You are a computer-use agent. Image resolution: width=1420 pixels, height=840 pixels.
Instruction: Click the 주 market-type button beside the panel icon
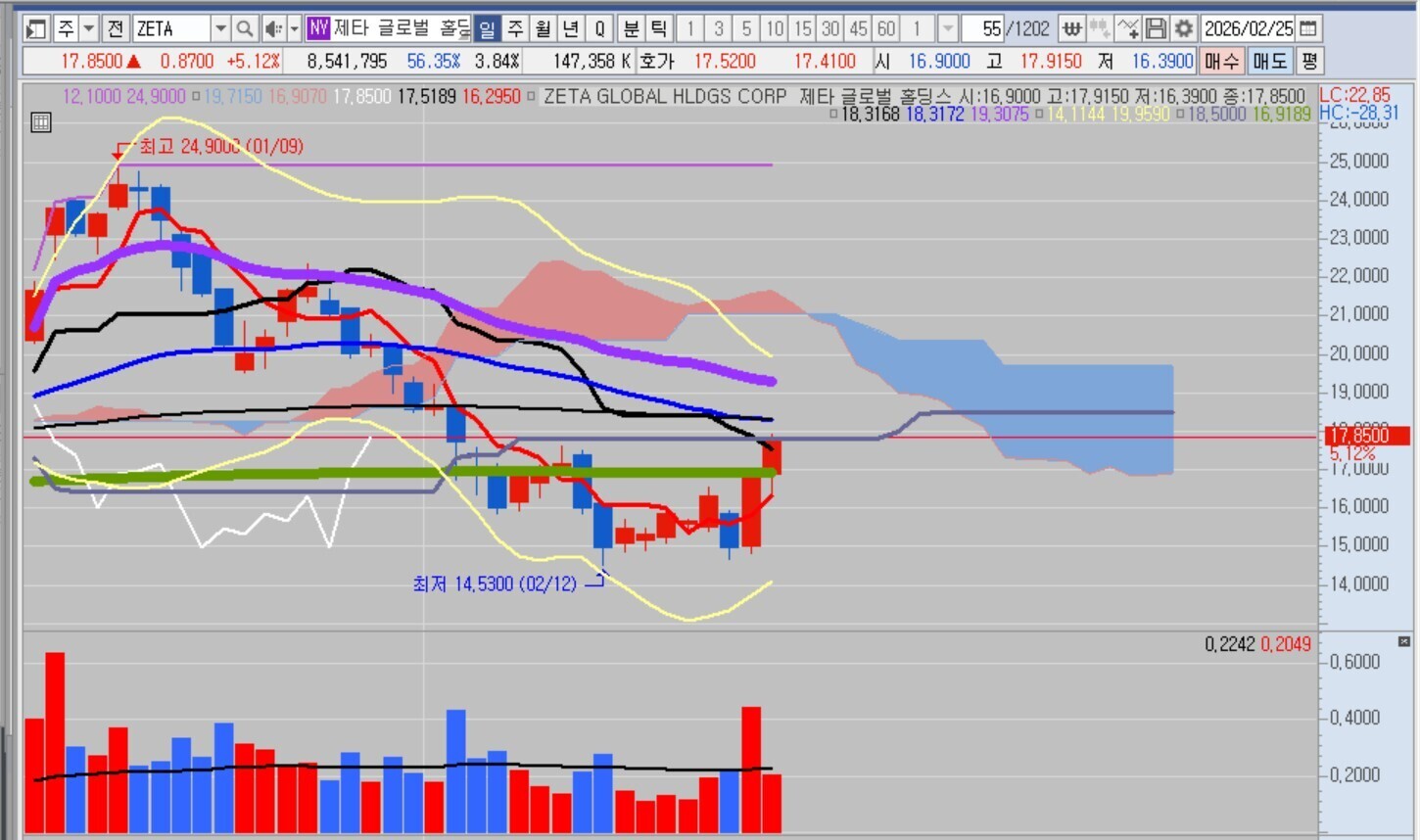tap(66, 28)
